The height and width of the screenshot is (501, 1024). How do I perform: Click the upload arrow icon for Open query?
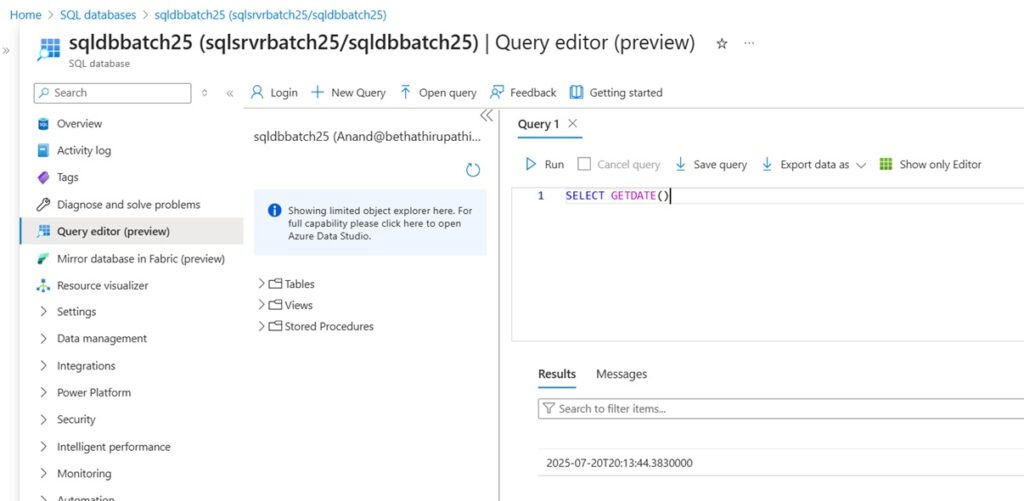point(406,92)
